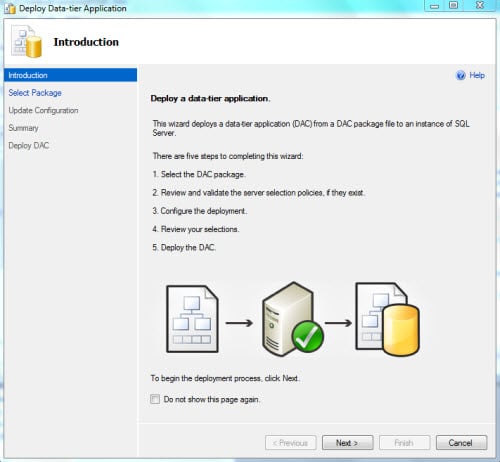The width and height of the screenshot is (500, 462).
Task: Open the Help link
Action: pyautogui.click(x=477, y=75)
